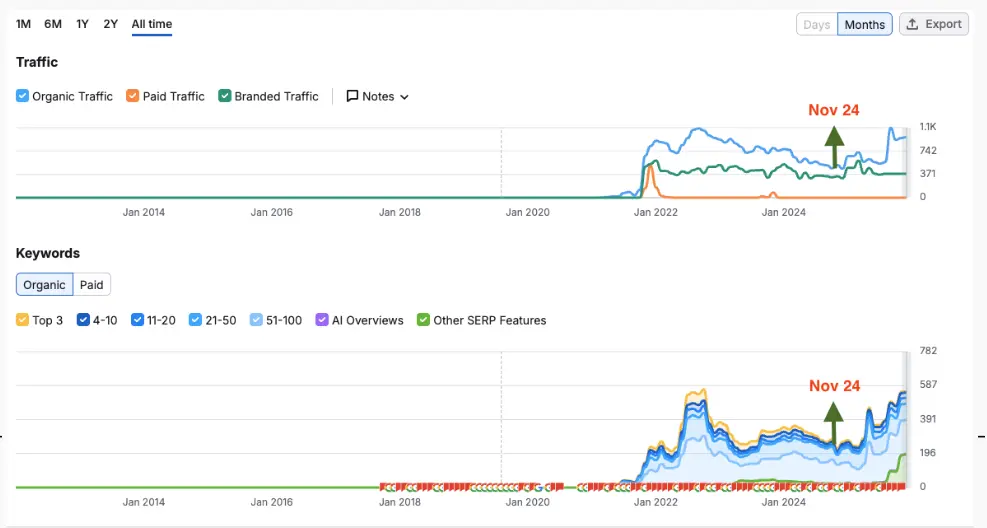Click the 1.1K axis value on Traffic chart
Image resolution: width=987 pixels, height=528 pixels.
(x=928, y=126)
